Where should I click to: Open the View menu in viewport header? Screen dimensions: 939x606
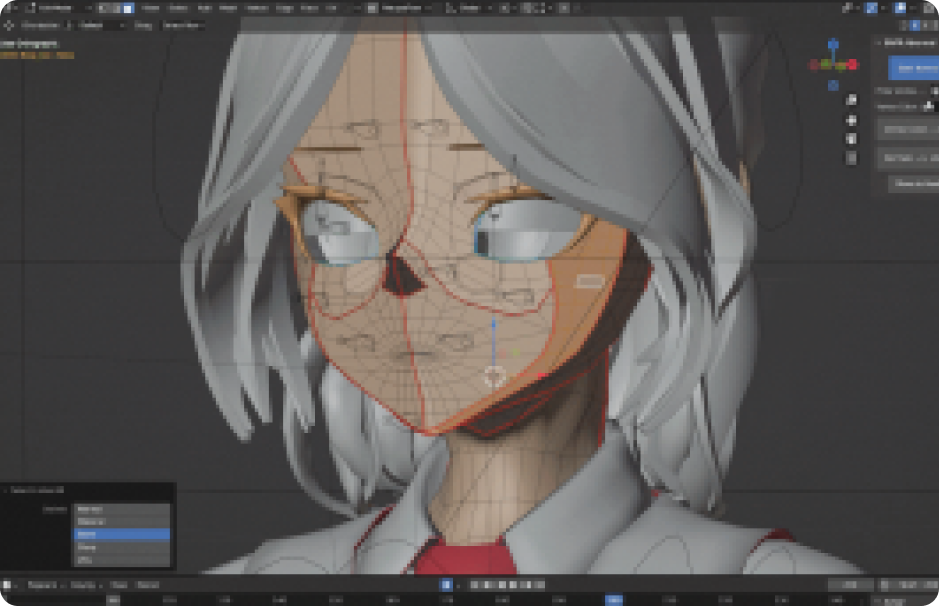(x=150, y=8)
